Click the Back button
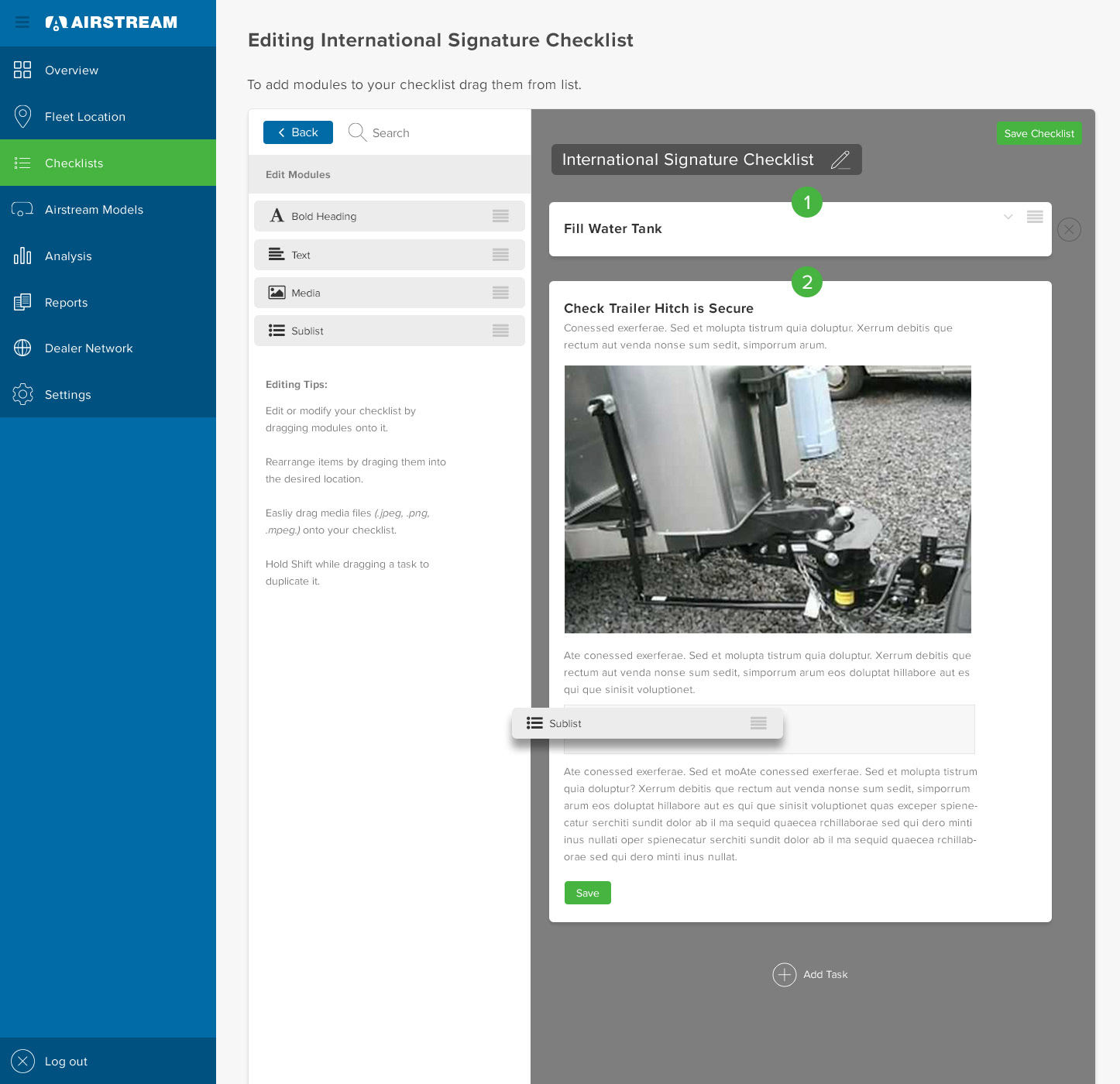The height and width of the screenshot is (1084, 1120). coord(298,132)
